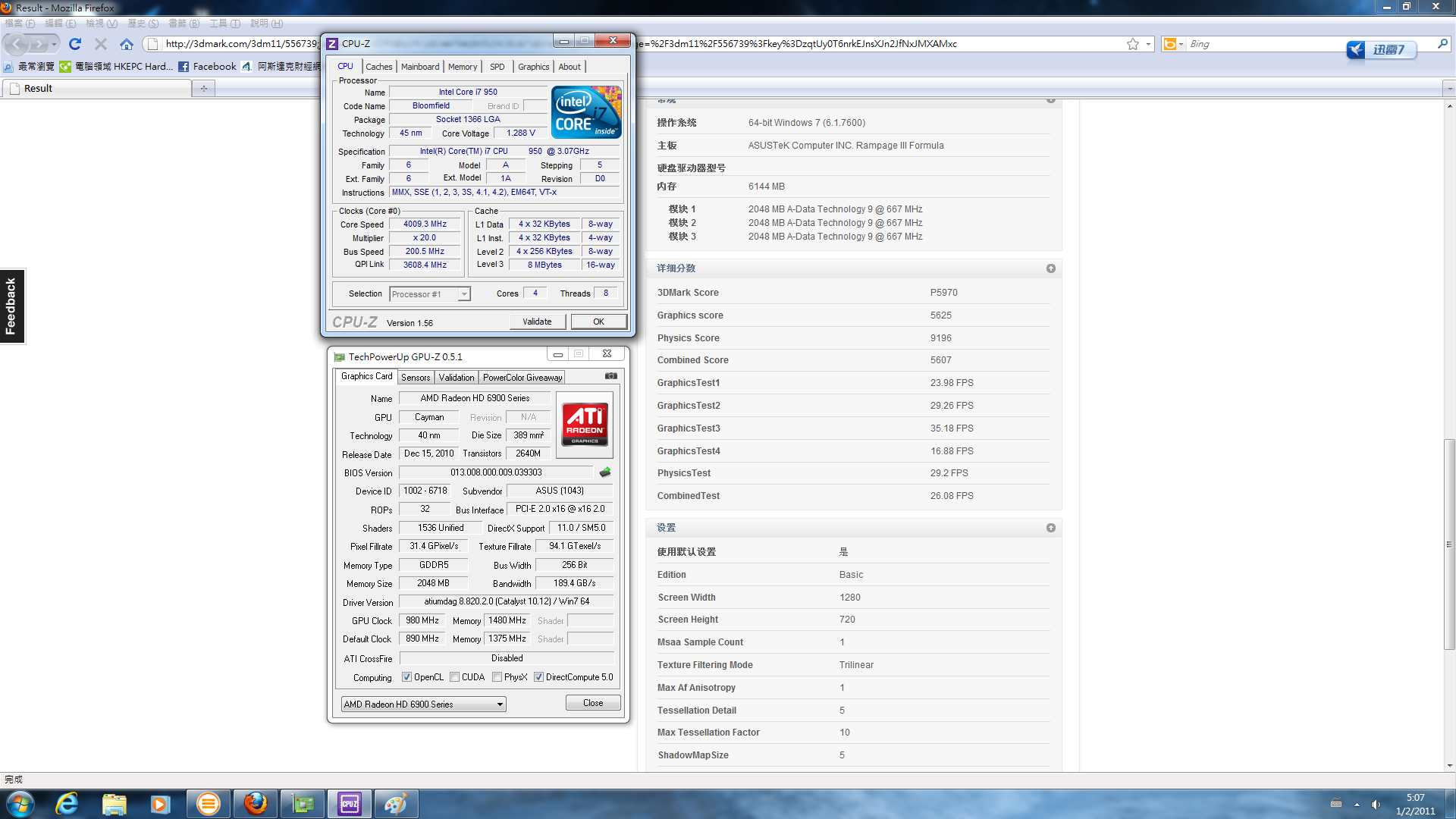
Task: Open a new tab with the plus button
Action: pyautogui.click(x=204, y=89)
